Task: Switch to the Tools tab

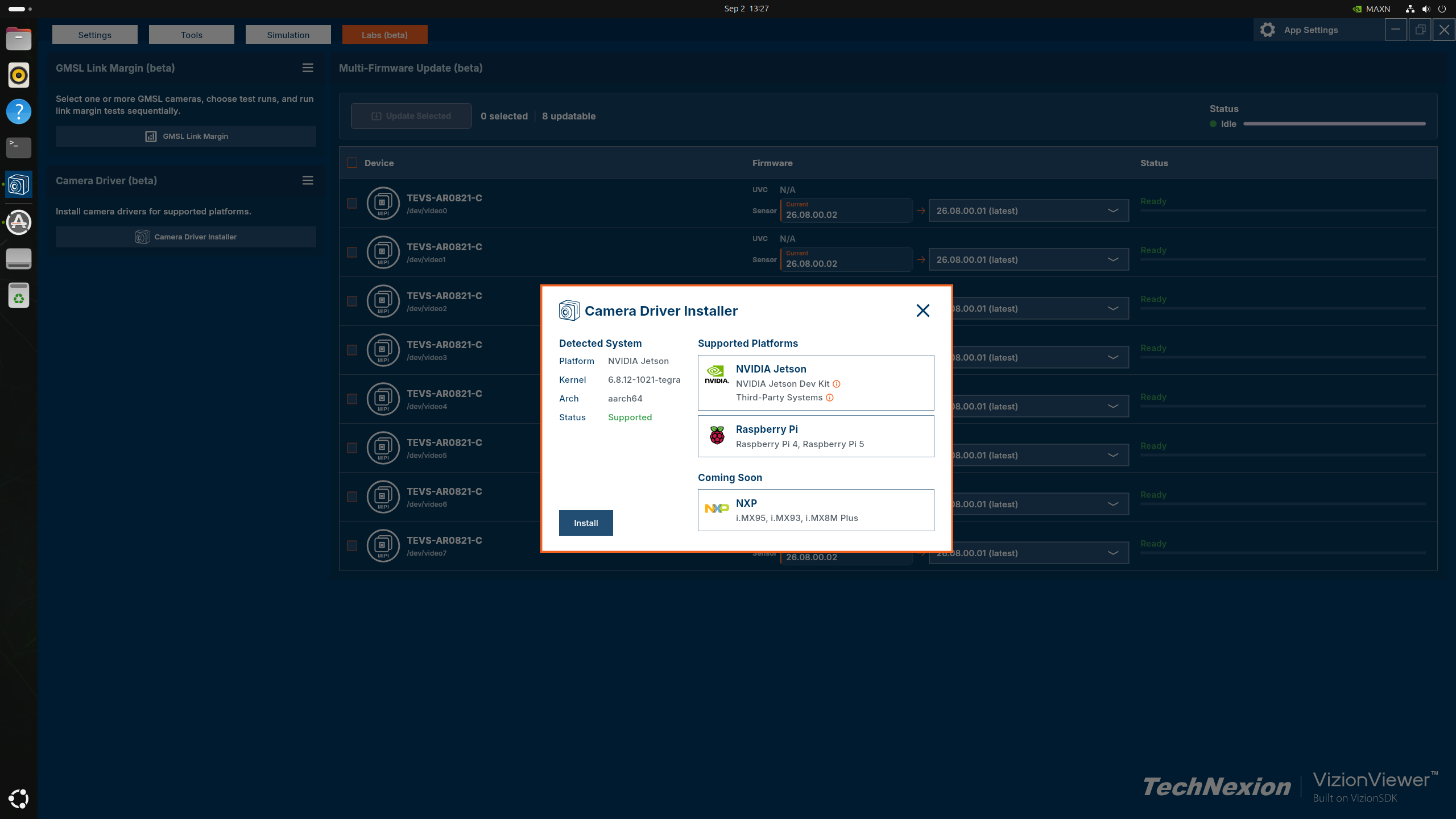Action: (x=192, y=35)
